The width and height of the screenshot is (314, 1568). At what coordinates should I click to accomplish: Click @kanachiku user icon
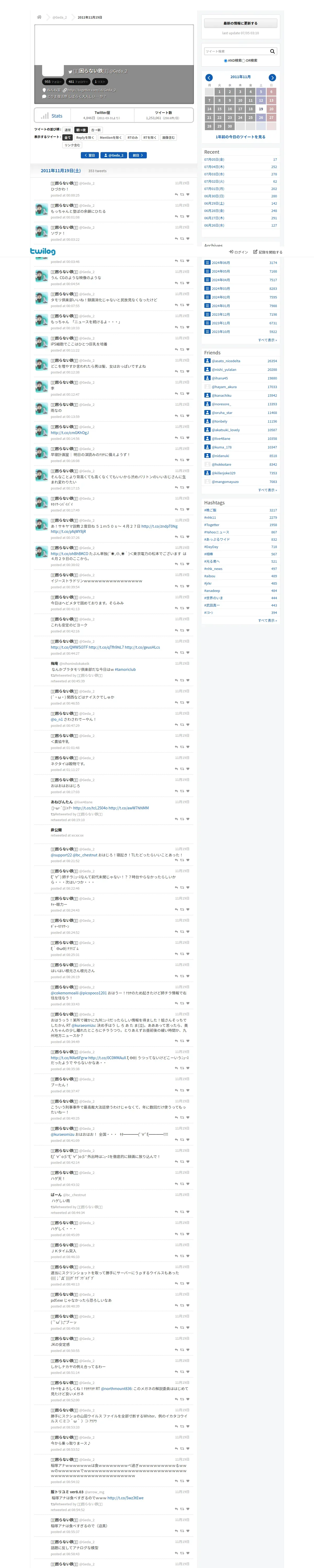pos(207,395)
